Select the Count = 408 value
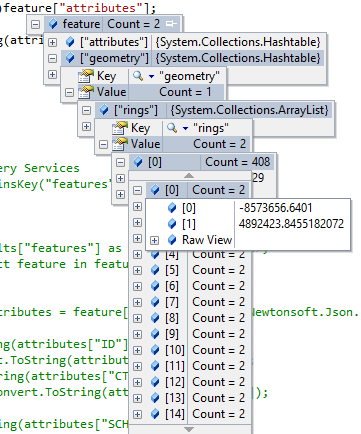The image size is (361, 434). coord(237,162)
